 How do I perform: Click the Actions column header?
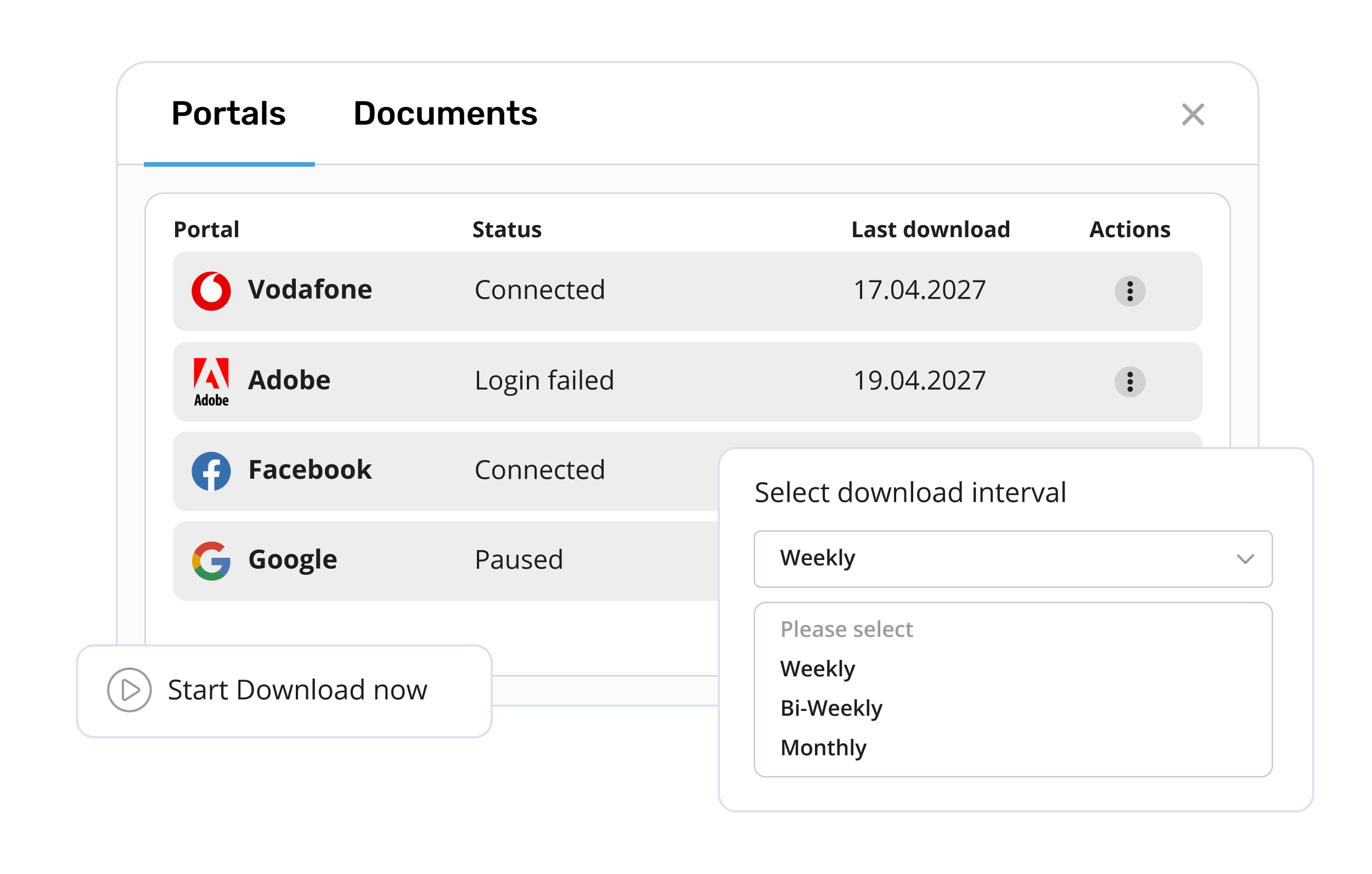pyautogui.click(x=1129, y=229)
